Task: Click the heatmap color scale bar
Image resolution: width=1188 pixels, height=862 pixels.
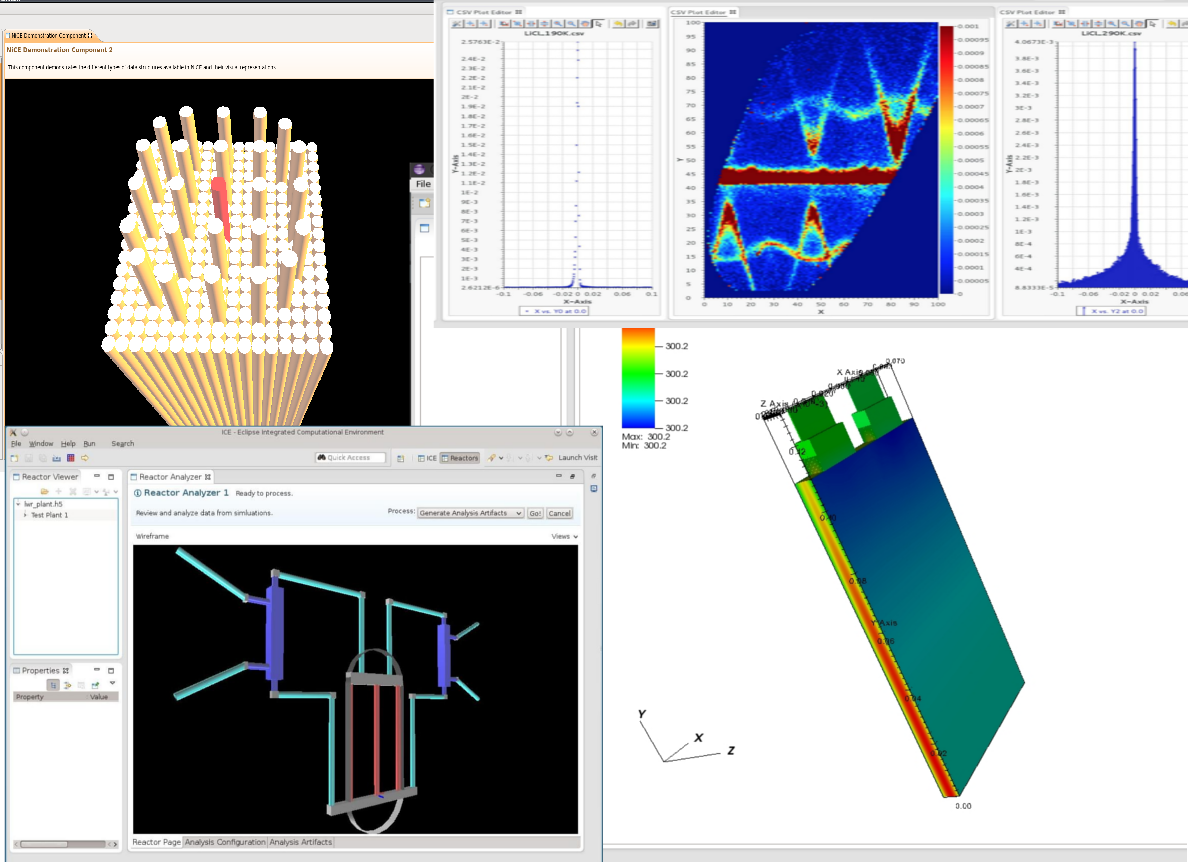Action: 947,160
